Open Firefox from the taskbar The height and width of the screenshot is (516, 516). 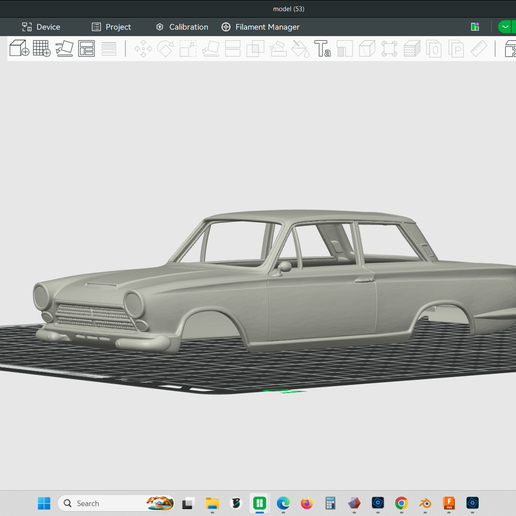click(307, 503)
